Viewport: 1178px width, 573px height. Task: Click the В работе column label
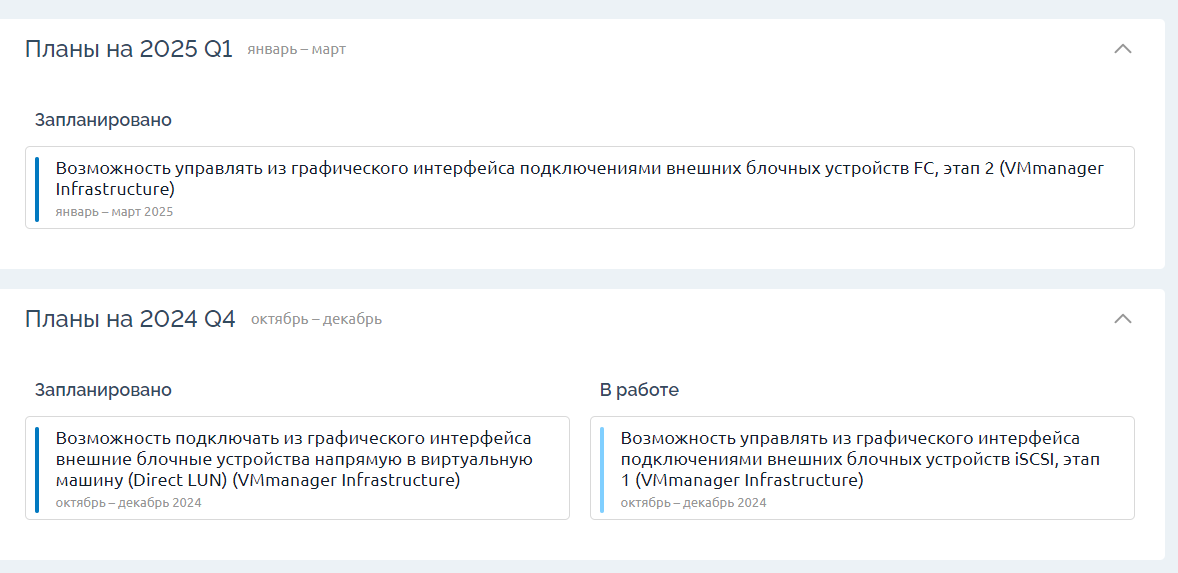(639, 390)
